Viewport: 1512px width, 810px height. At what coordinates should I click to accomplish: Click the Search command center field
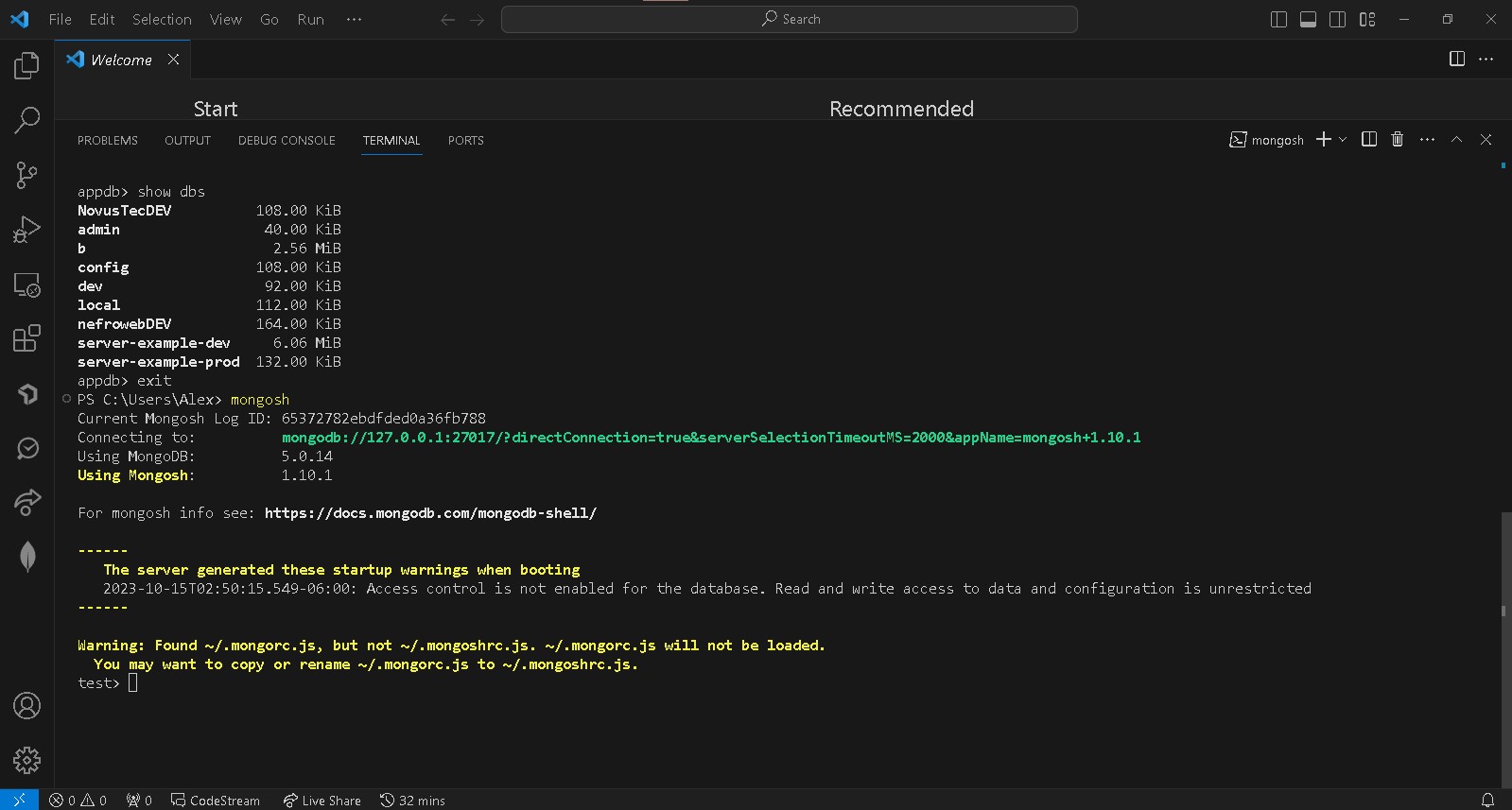pos(790,20)
